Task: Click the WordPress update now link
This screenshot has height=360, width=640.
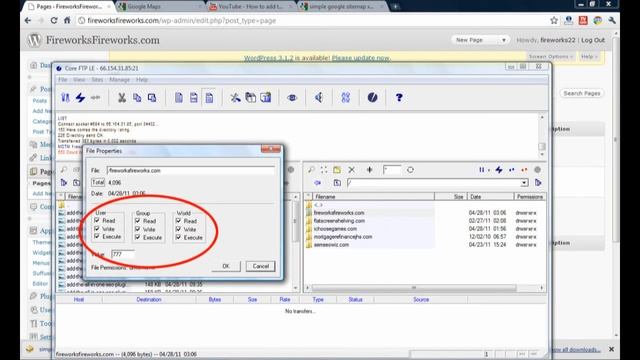Action: pos(360,58)
